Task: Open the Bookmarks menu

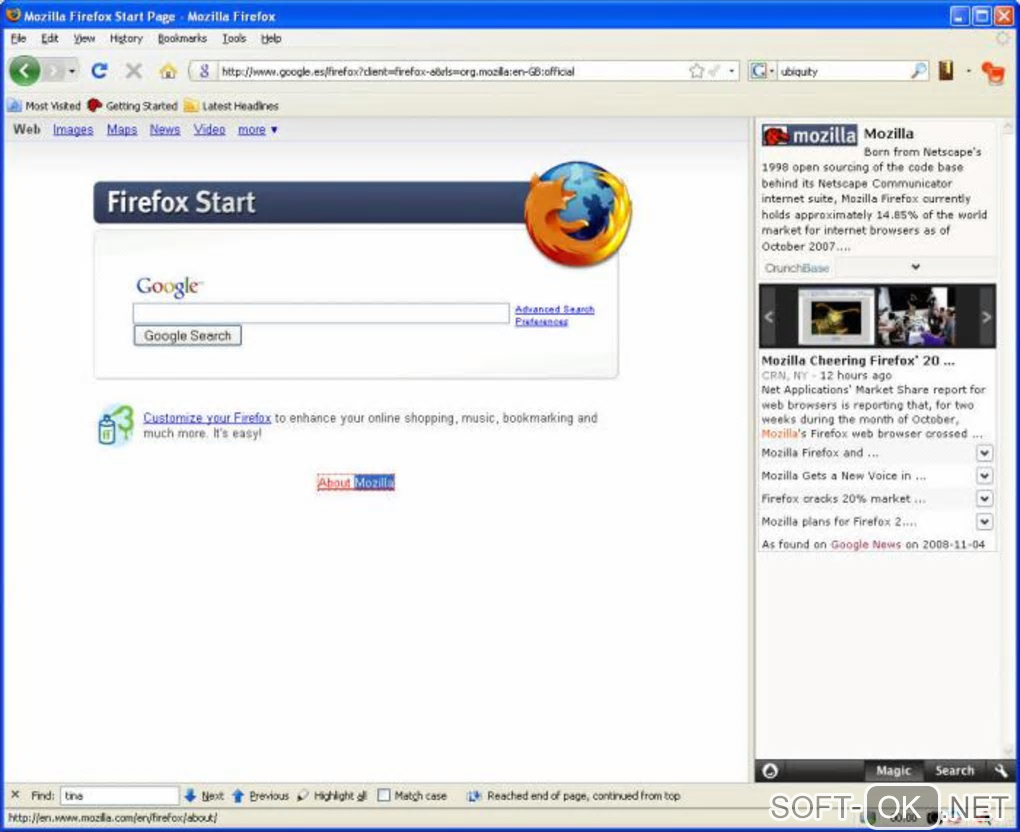Action: [182, 38]
